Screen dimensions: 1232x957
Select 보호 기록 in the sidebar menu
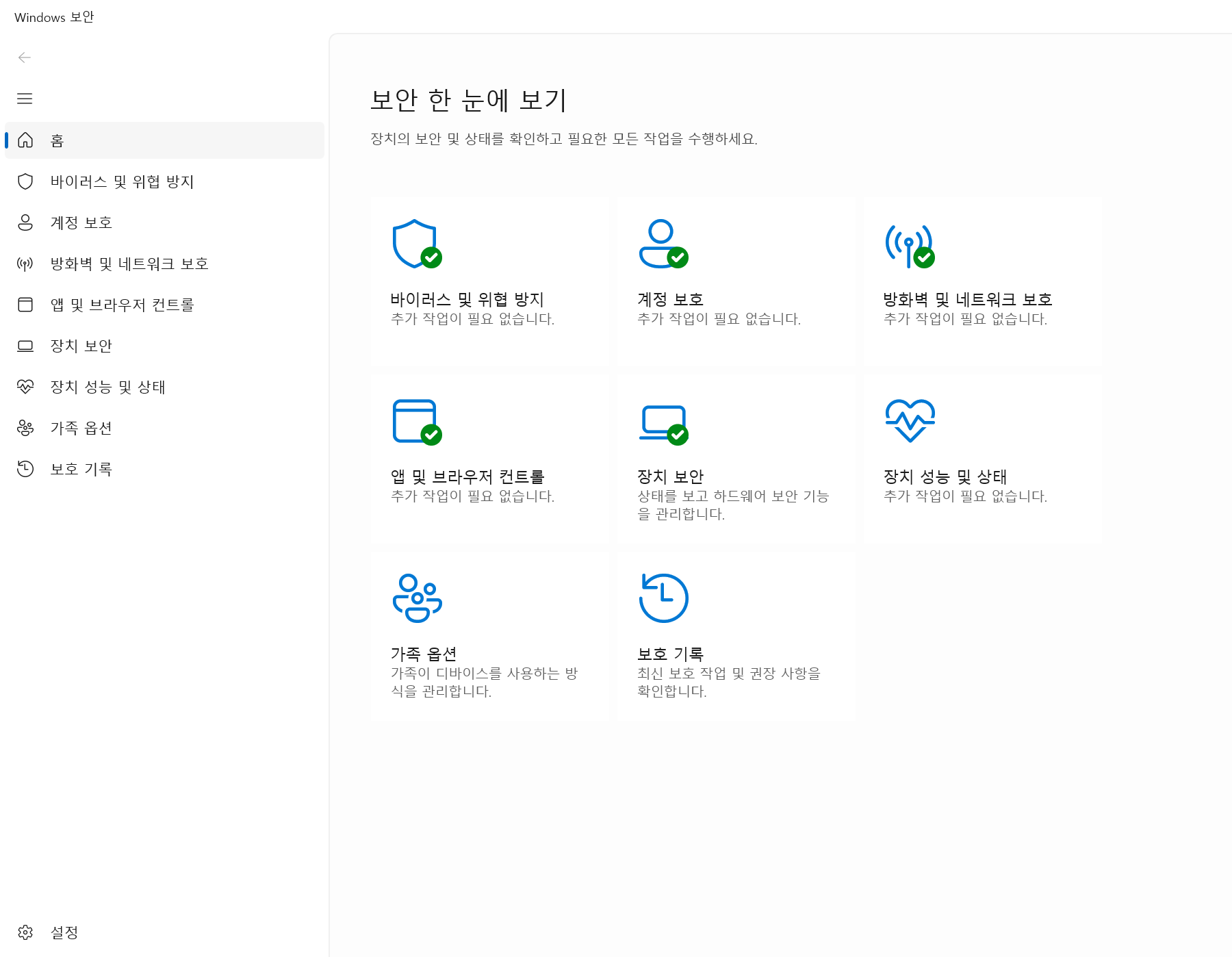pyautogui.click(x=81, y=468)
